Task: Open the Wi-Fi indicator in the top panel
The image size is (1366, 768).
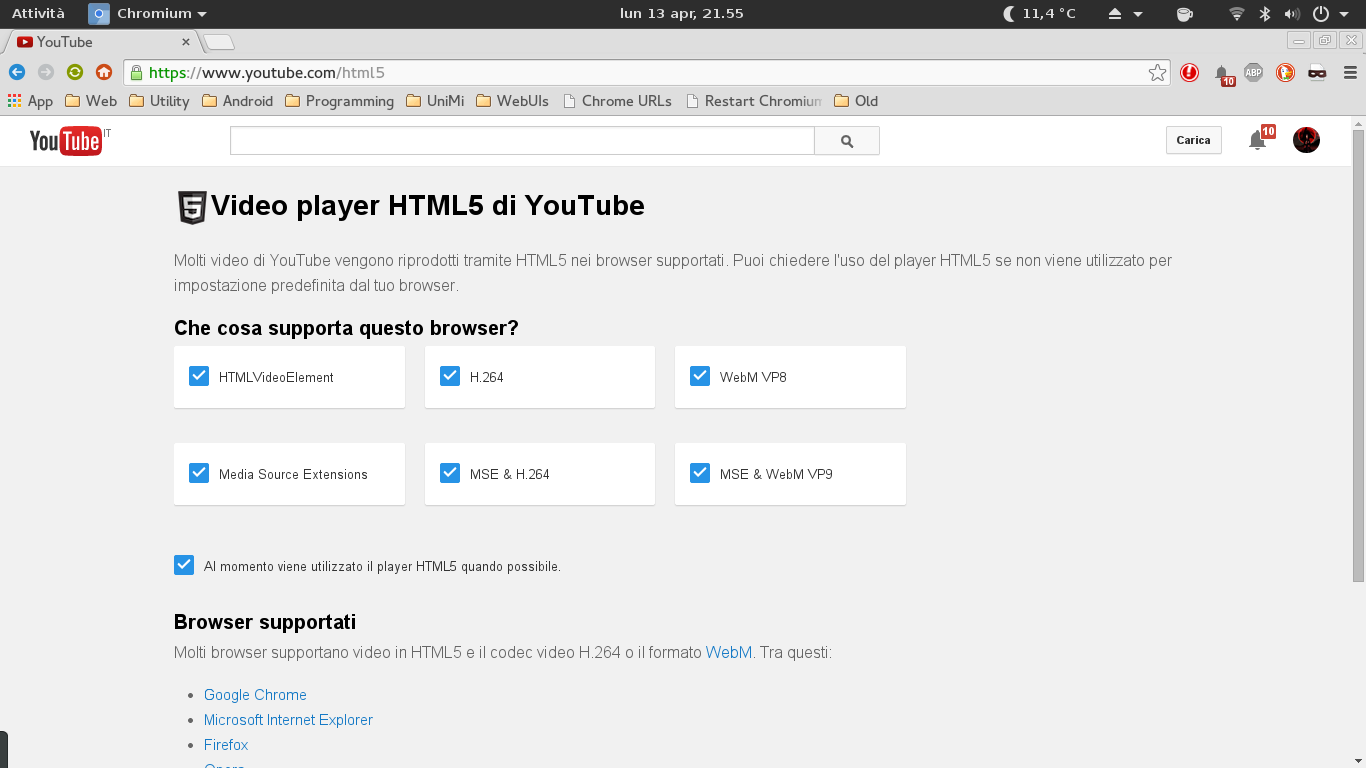Action: coord(1237,14)
